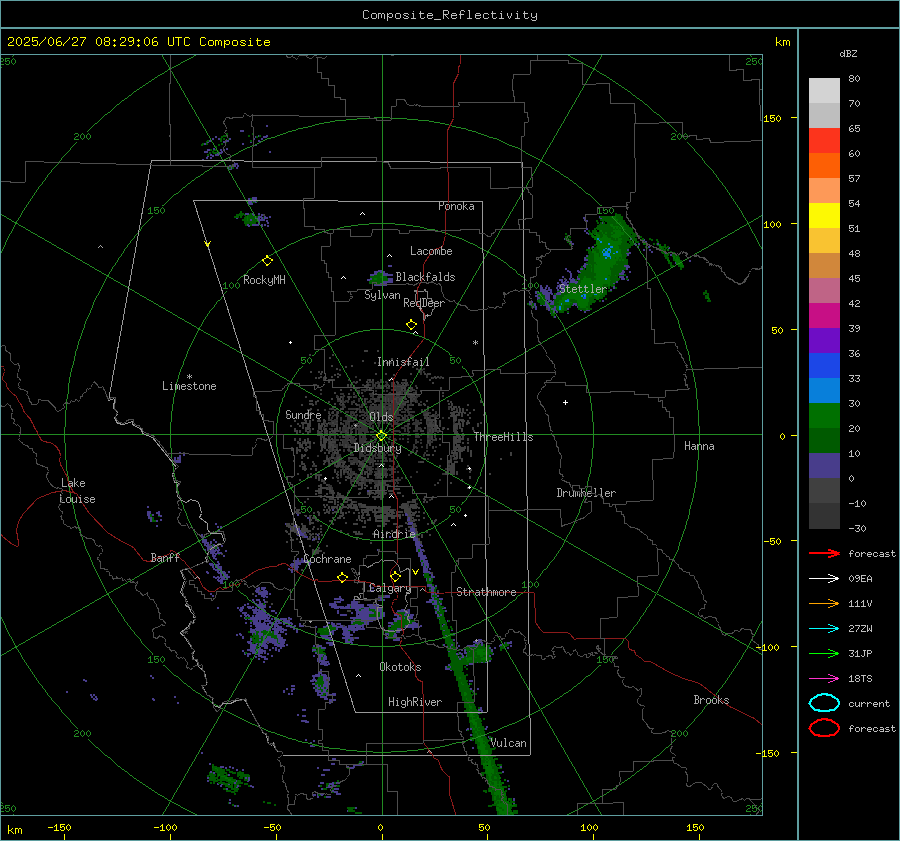
Task: Click the red forecast ellipse icon
Action: tap(824, 728)
